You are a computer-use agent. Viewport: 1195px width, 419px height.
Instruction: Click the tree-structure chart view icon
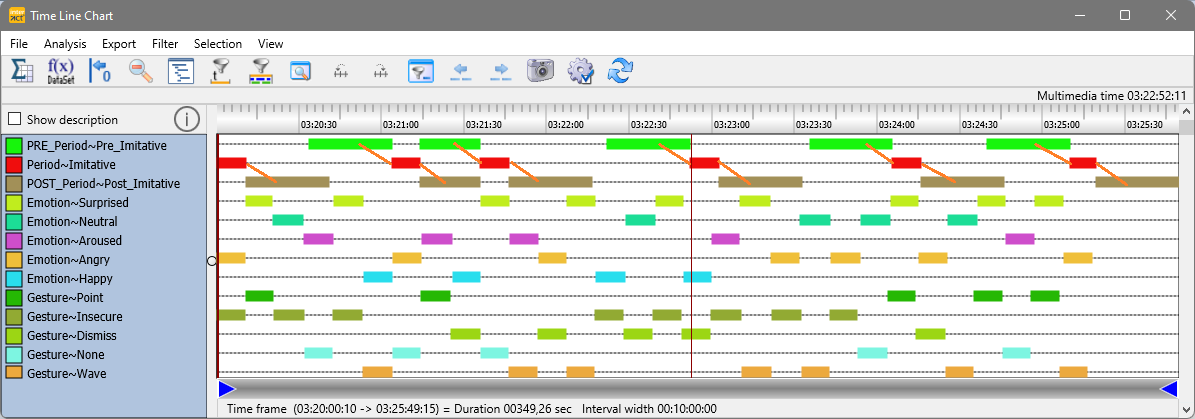[x=181, y=72]
